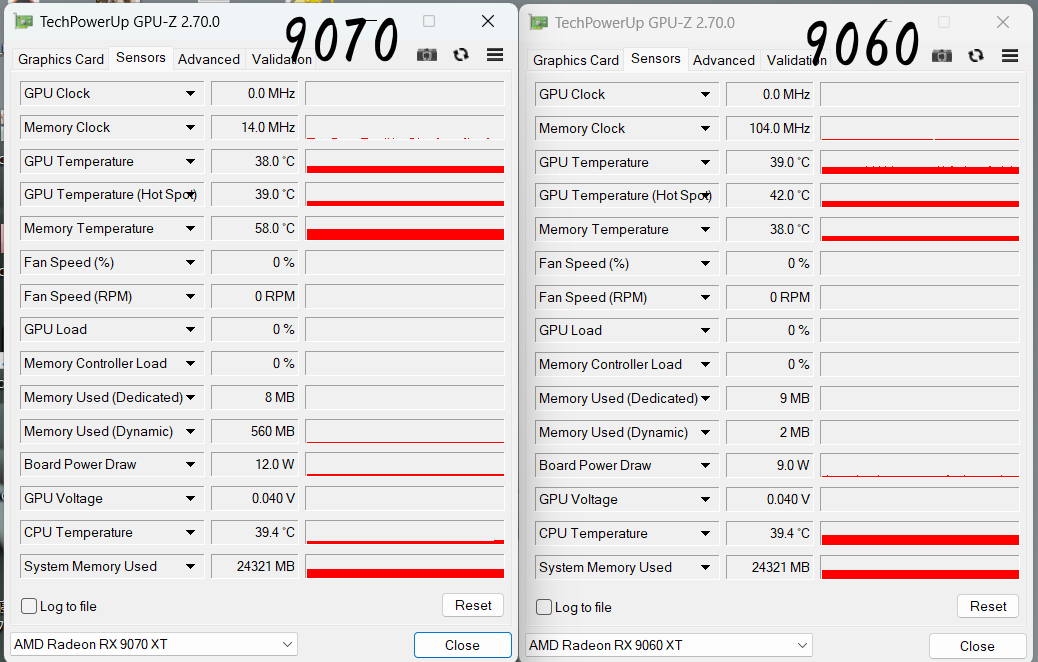Viewport: 1038px width, 662px height.
Task: Click the GPU-Z app icon in the right window title bar
Action: click(539, 23)
